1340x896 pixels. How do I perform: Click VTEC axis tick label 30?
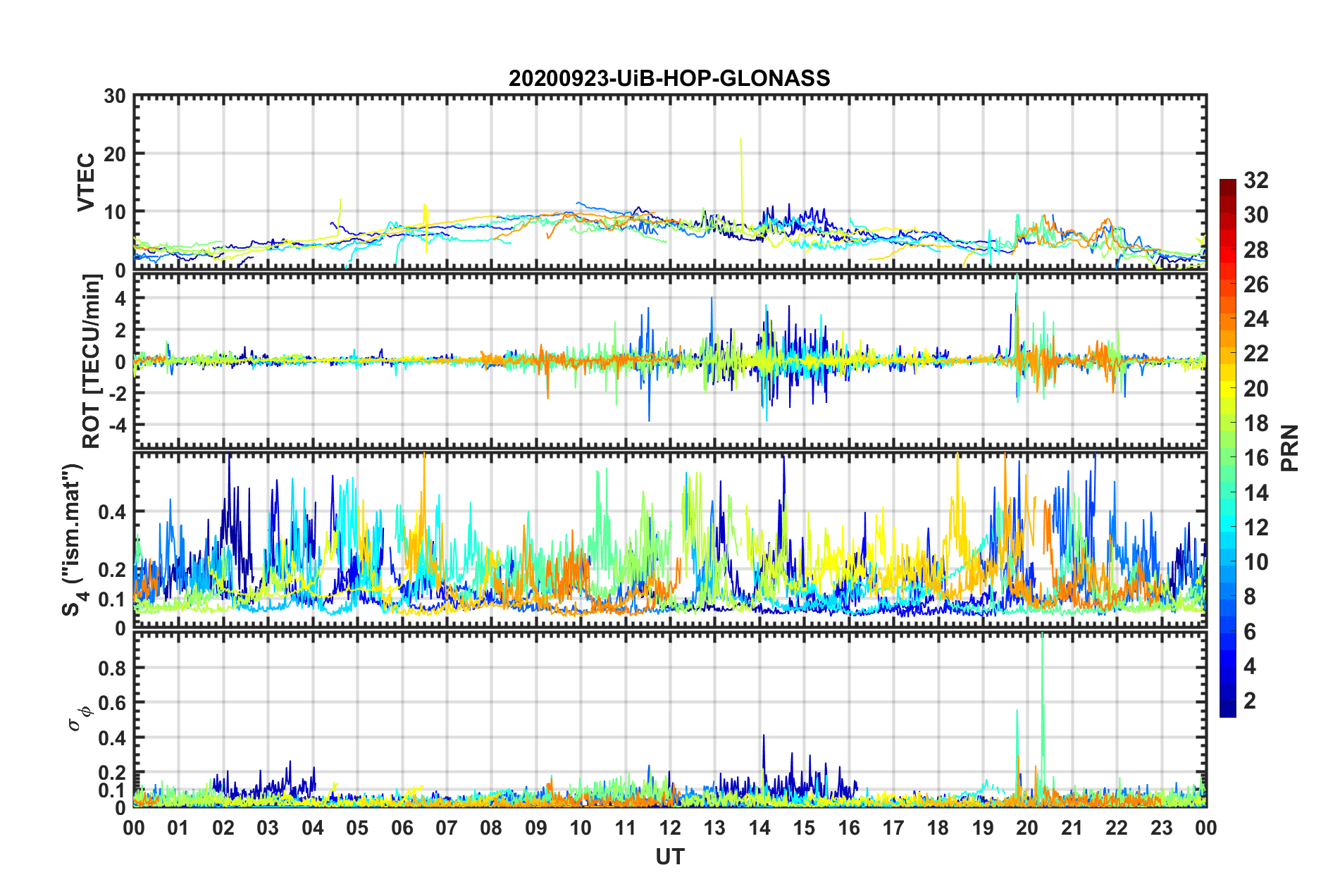(115, 96)
